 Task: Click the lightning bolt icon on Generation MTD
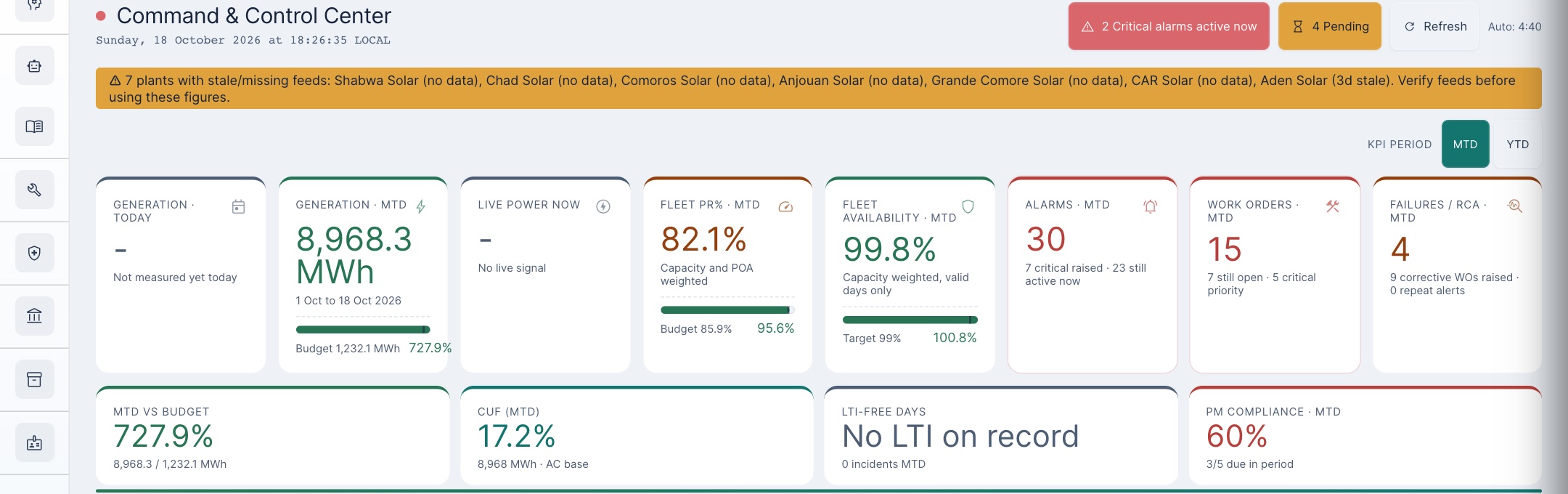pyautogui.click(x=421, y=206)
